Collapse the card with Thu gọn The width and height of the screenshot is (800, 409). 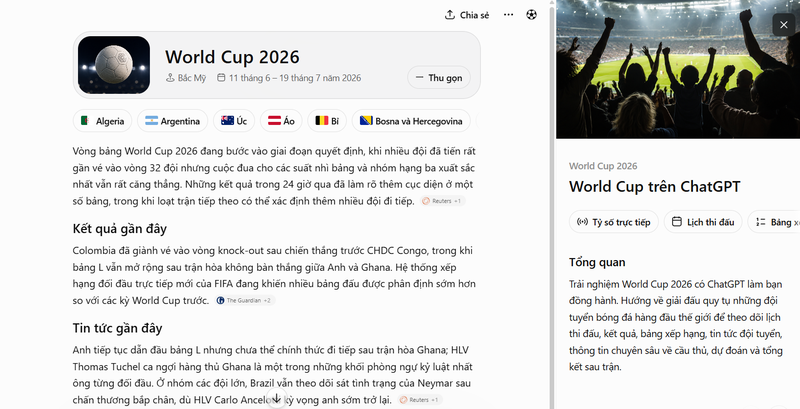click(x=439, y=78)
